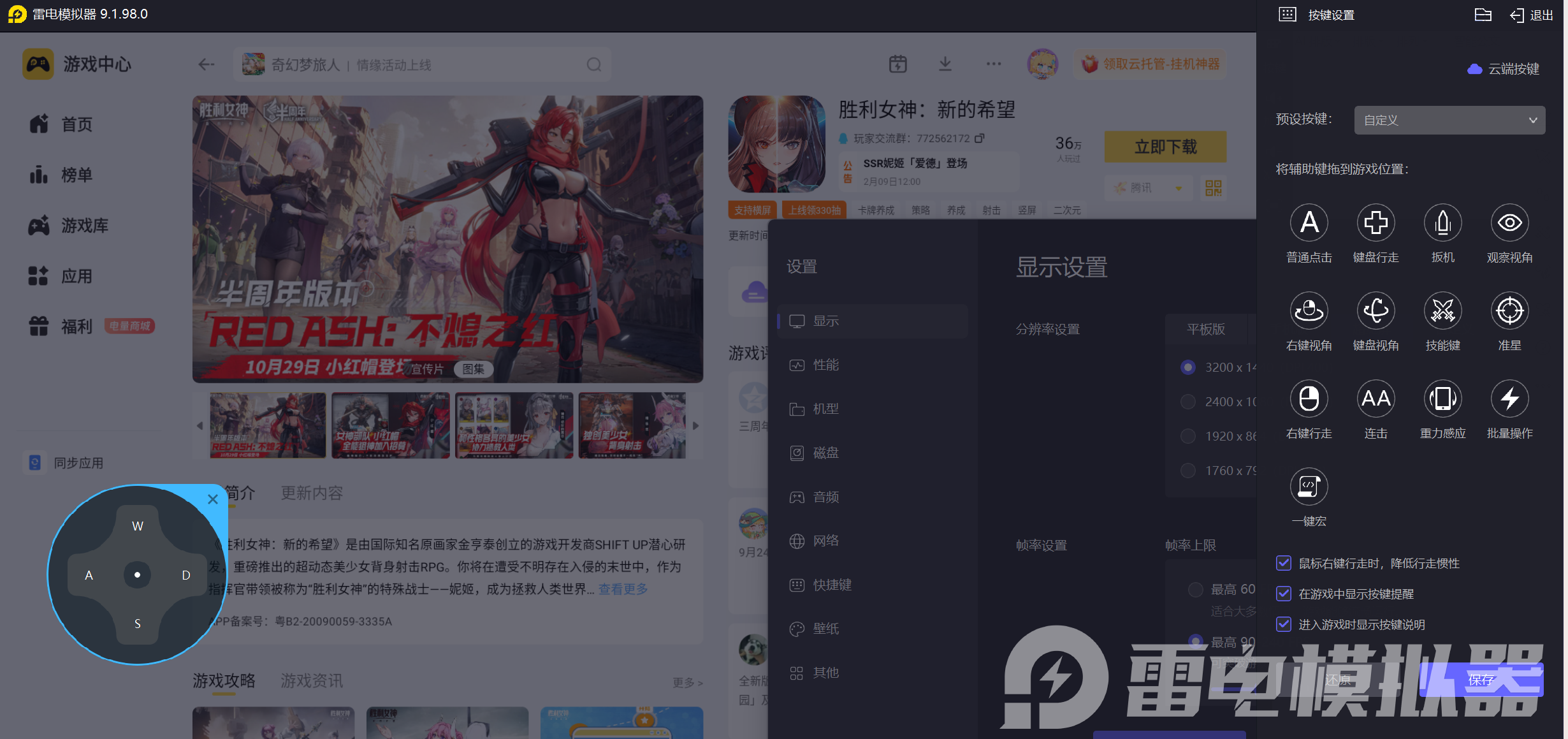Viewport: 1568px width, 739px height.
Task: Open 性能 in settings menu
Action: pyautogui.click(x=825, y=365)
